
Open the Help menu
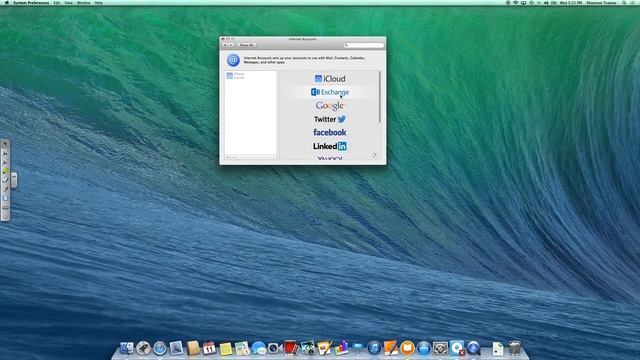(x=99, y=3)
